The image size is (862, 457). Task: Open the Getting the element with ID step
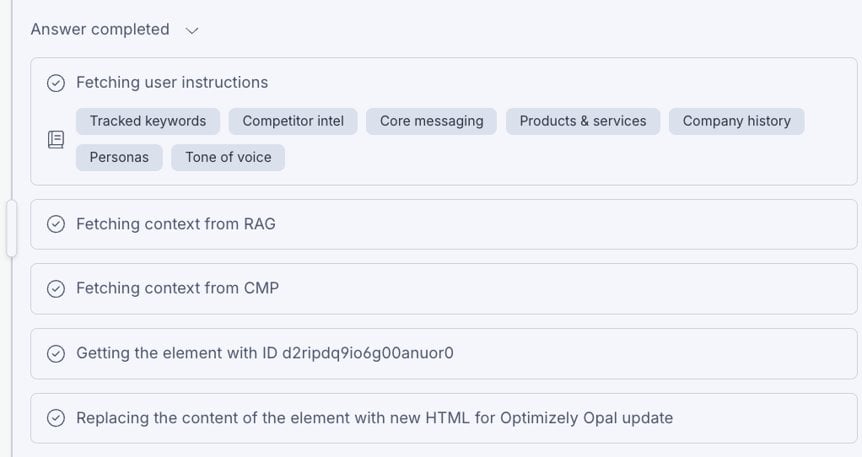click(264, 353)
